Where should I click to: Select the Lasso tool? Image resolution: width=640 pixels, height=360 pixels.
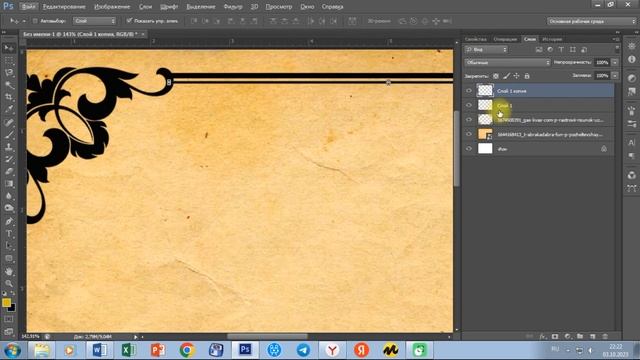(x=9, y=73)
